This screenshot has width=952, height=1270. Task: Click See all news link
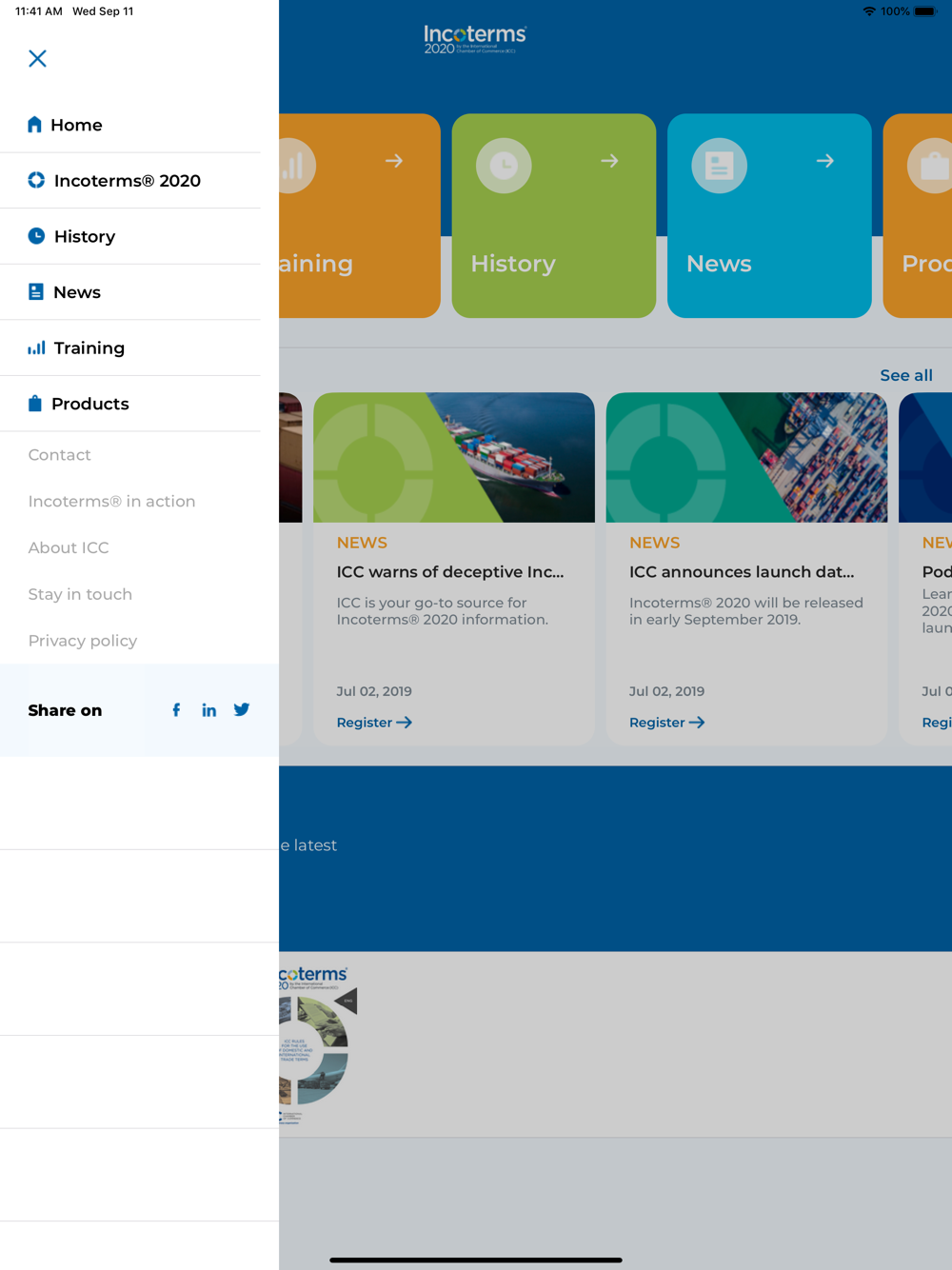(x=906, y=375)
